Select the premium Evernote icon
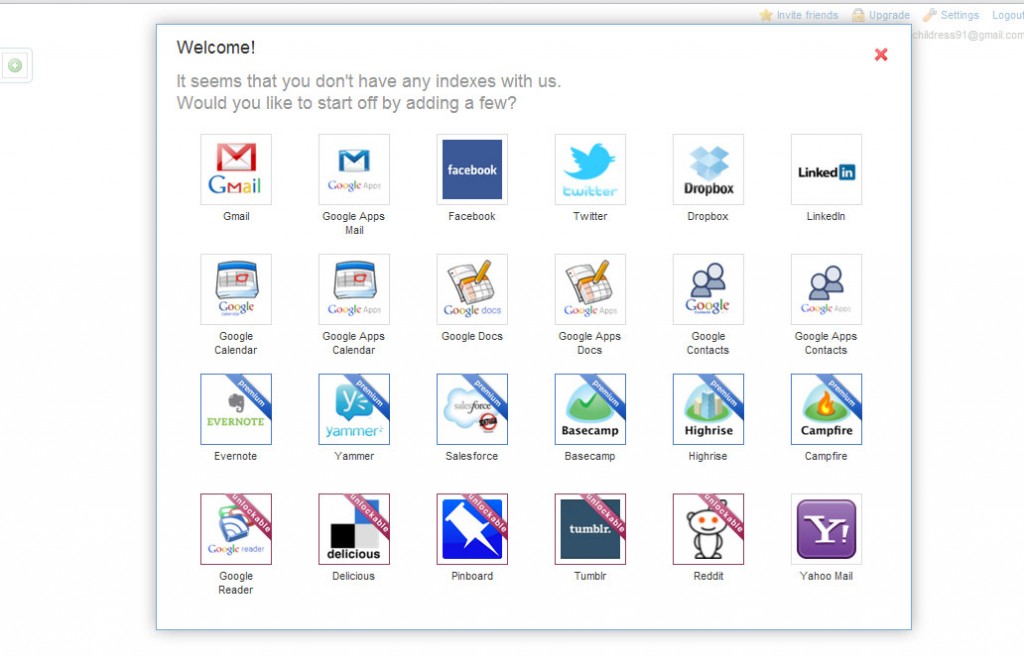Screen dimensions: 1024x657 (x=236, y=409)
